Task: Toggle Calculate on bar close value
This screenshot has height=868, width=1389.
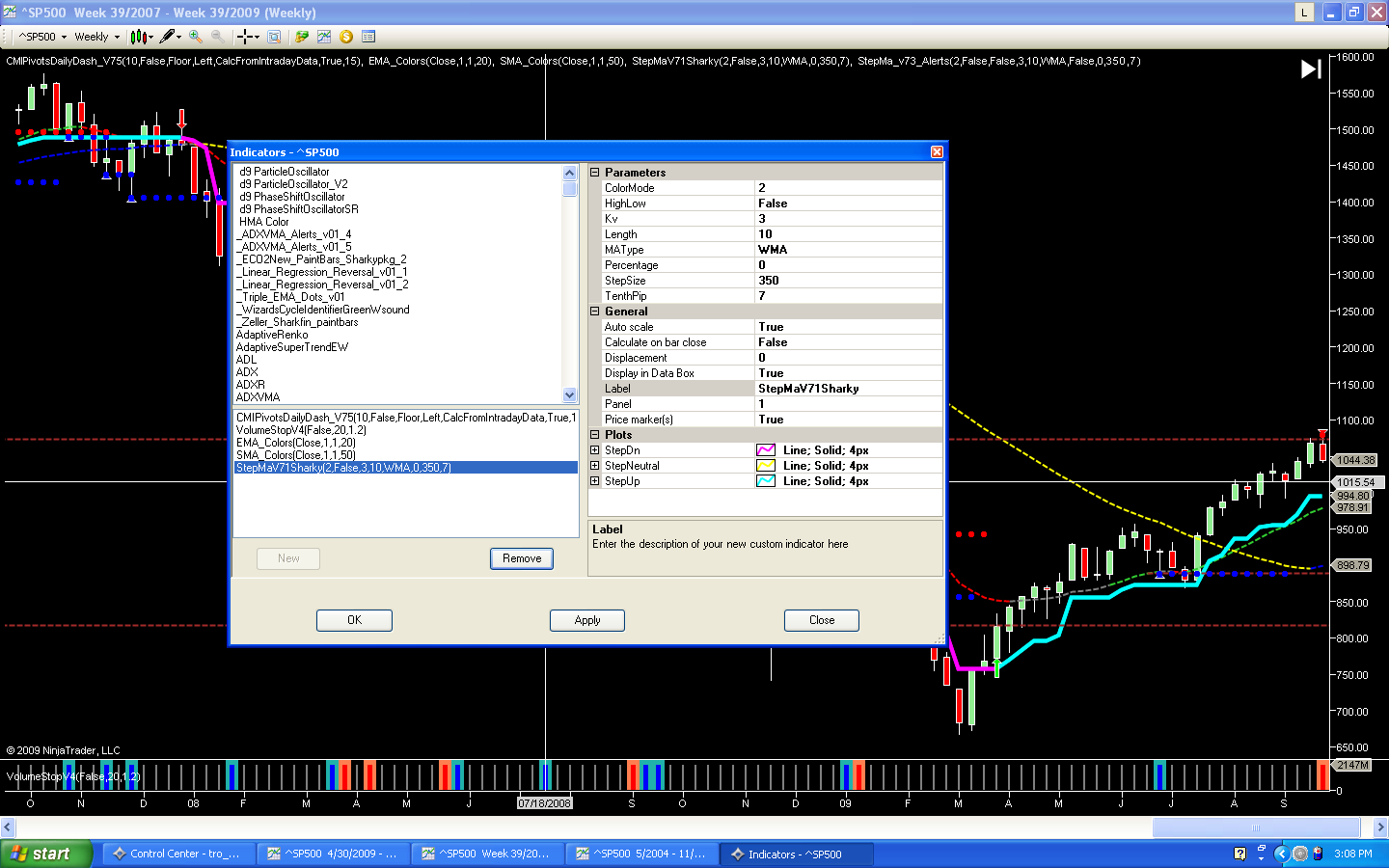Action: point(848,342)
